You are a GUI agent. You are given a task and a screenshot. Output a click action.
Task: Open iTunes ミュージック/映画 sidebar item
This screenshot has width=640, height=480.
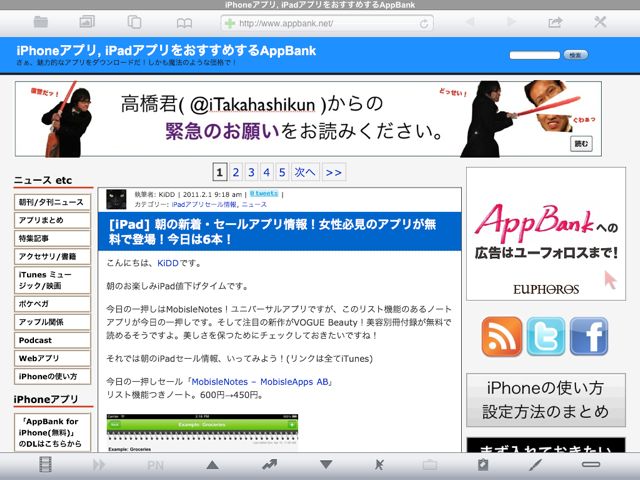(x=52, y=280)
